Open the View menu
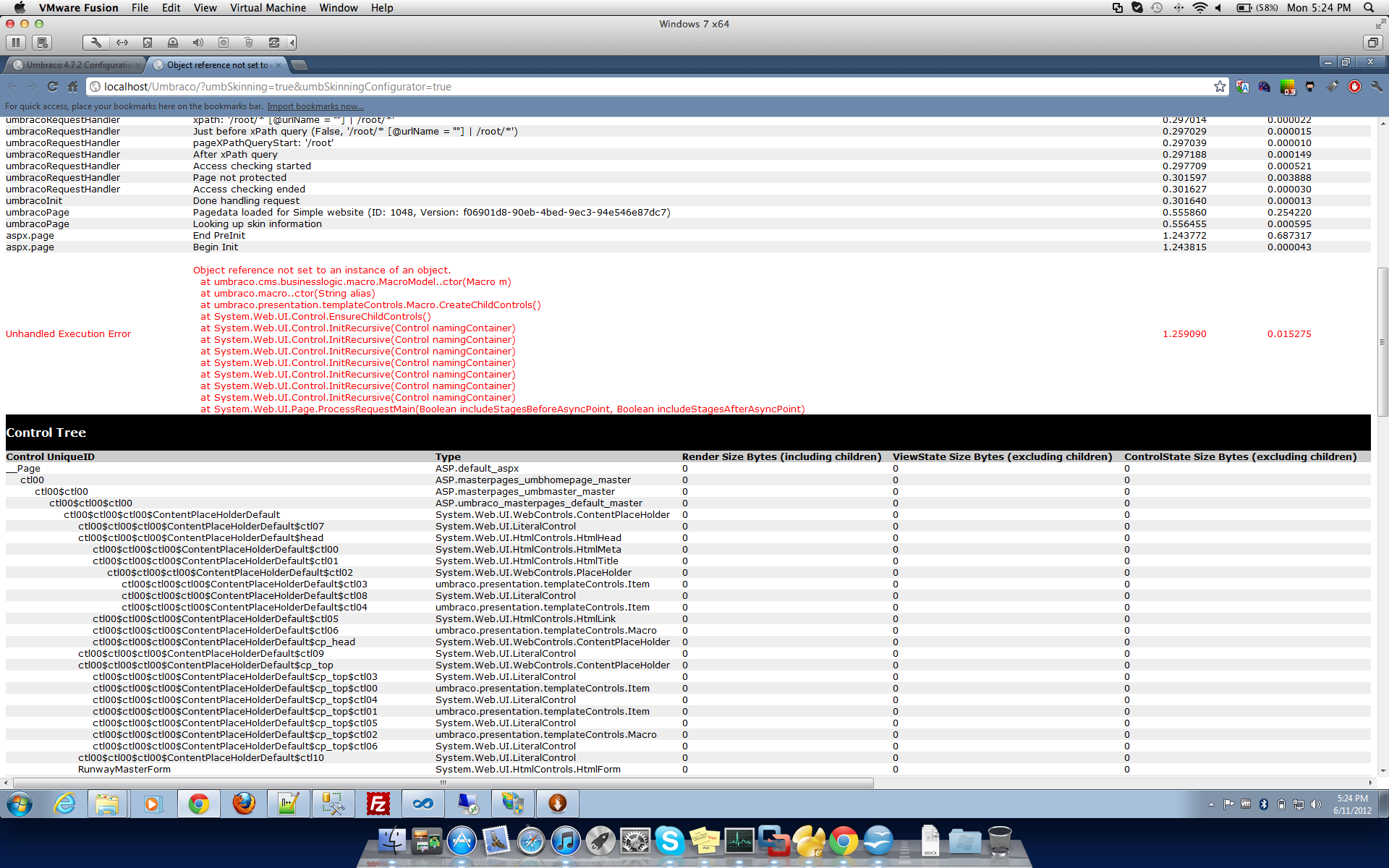 205,8
